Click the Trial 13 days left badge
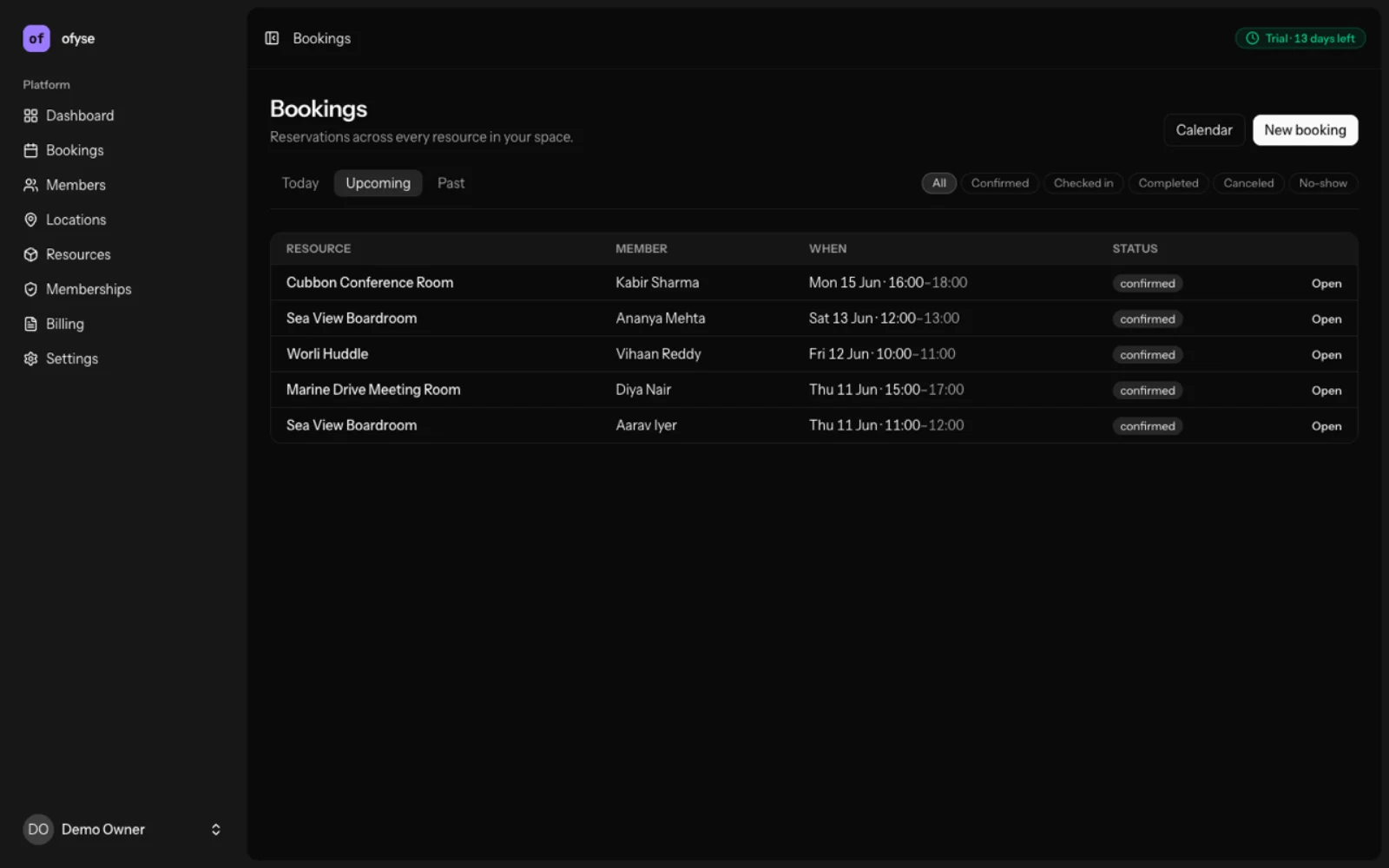Image resolution: width=1389 pixels, height=868 pixels. [x=1300, y=38]
